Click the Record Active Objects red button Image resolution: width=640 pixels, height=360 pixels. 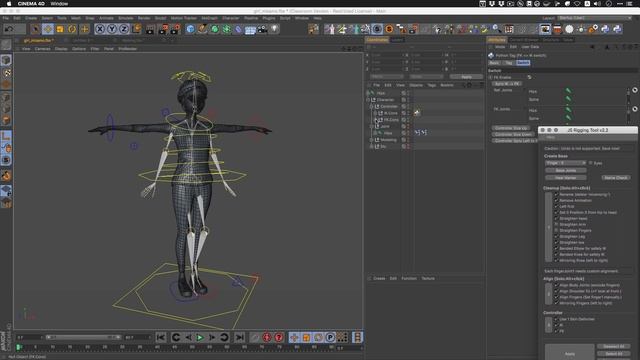pyautogui.click(x=267, y=337)
